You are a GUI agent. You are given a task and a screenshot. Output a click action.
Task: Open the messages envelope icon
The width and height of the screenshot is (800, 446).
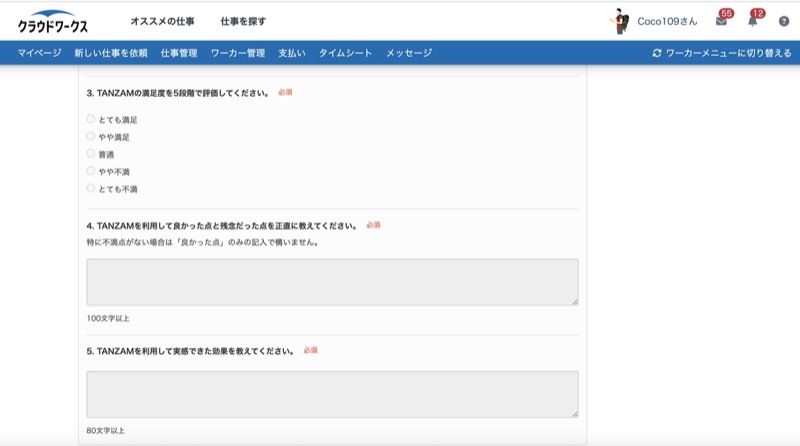pos(721,21)
